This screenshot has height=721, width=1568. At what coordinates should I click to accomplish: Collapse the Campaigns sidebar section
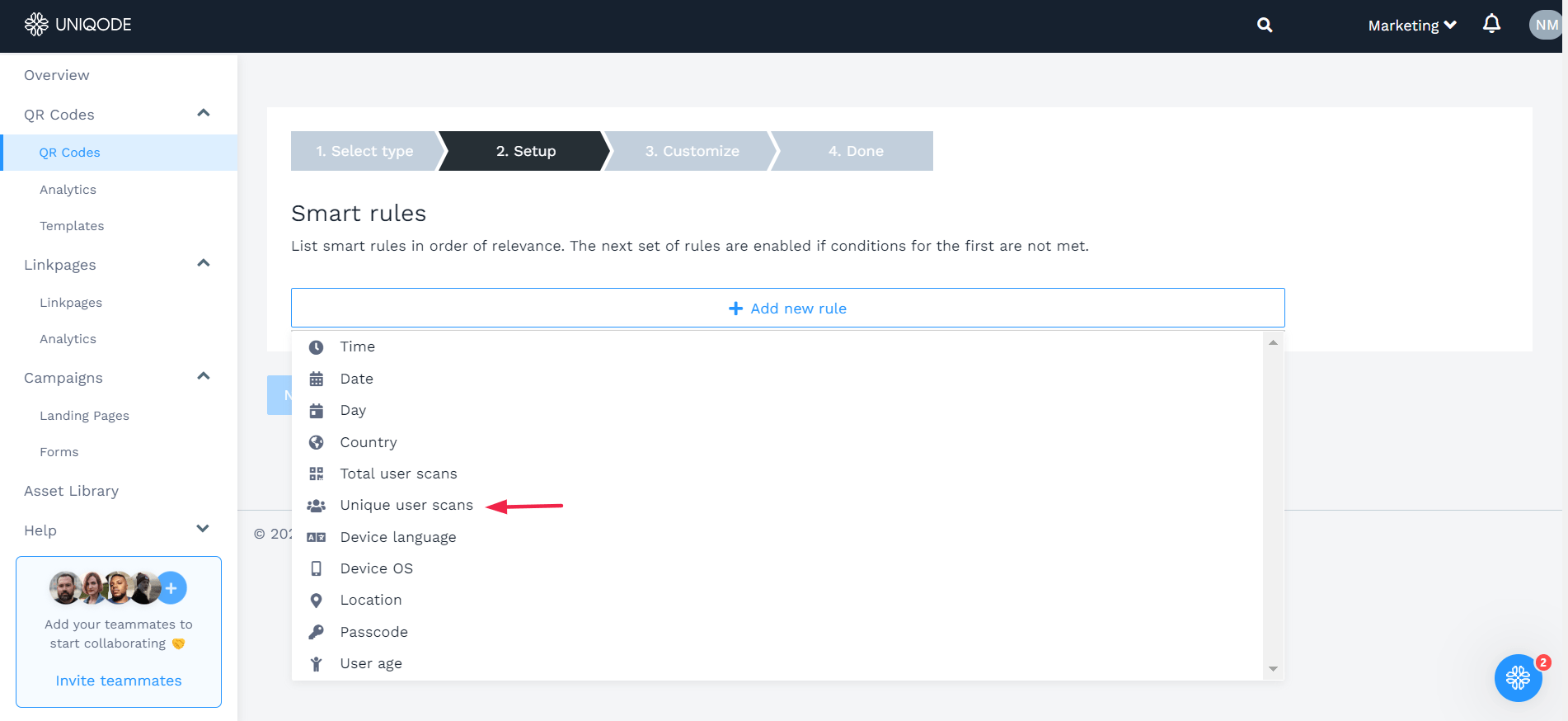tap(204, 376)
